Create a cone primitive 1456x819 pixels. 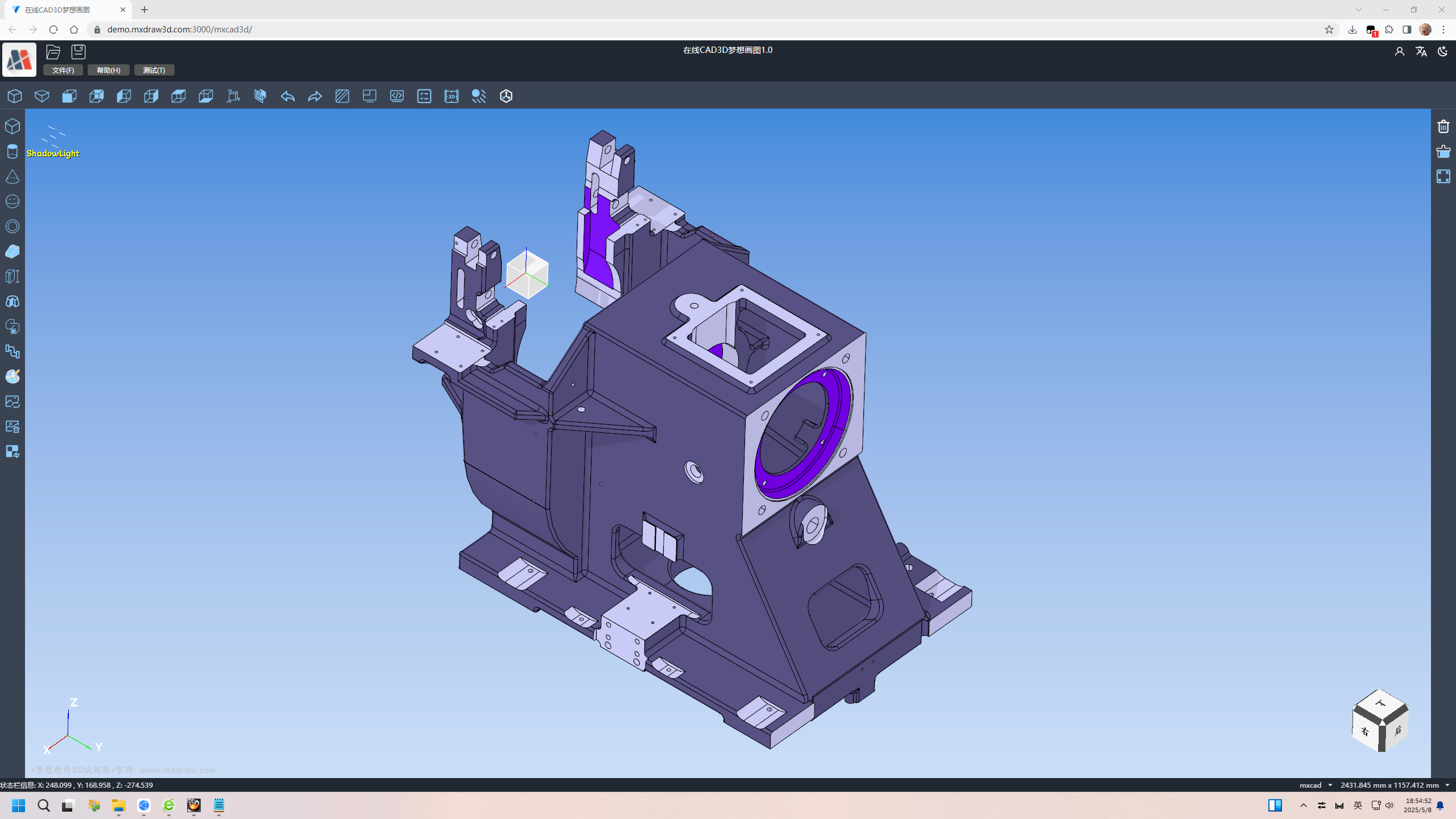13,176
